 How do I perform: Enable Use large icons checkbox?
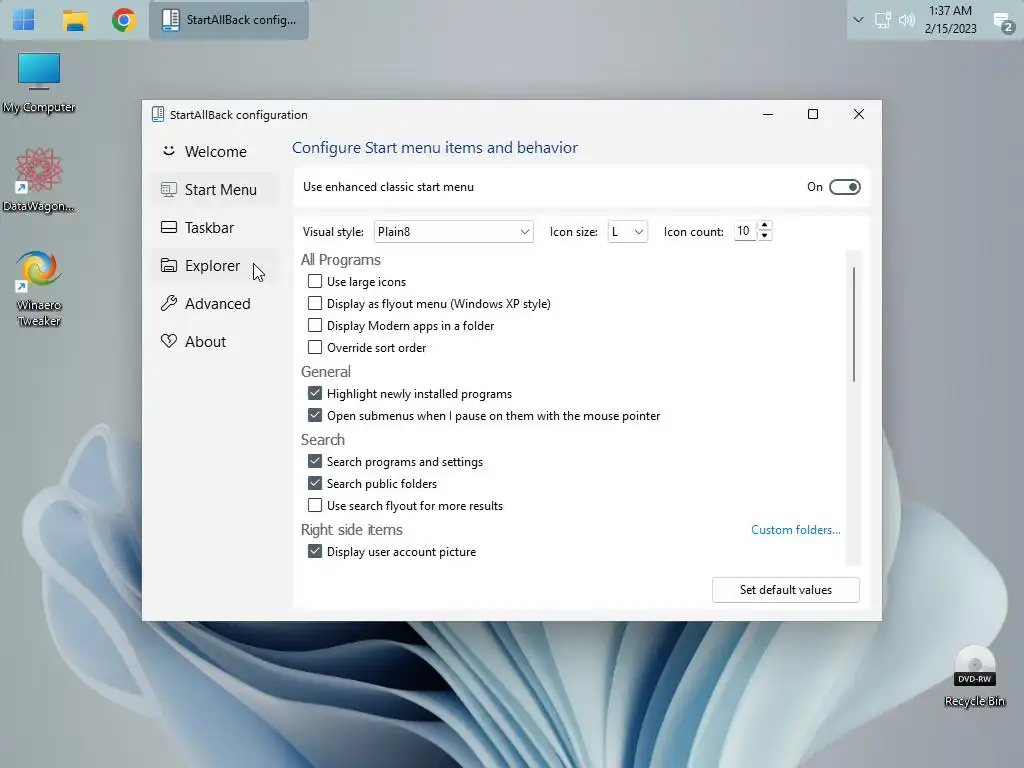315,281
